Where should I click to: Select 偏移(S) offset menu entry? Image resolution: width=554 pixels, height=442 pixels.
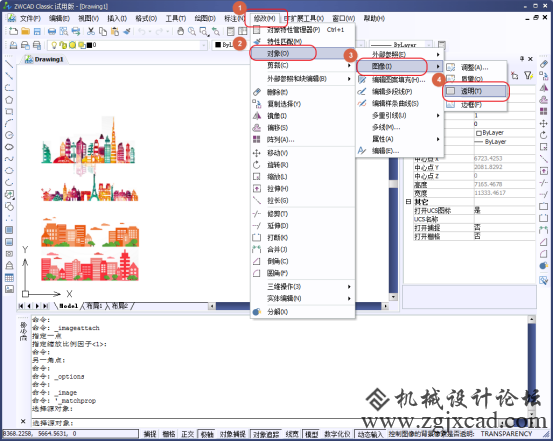pyautogui.click(x=301, y=128)
